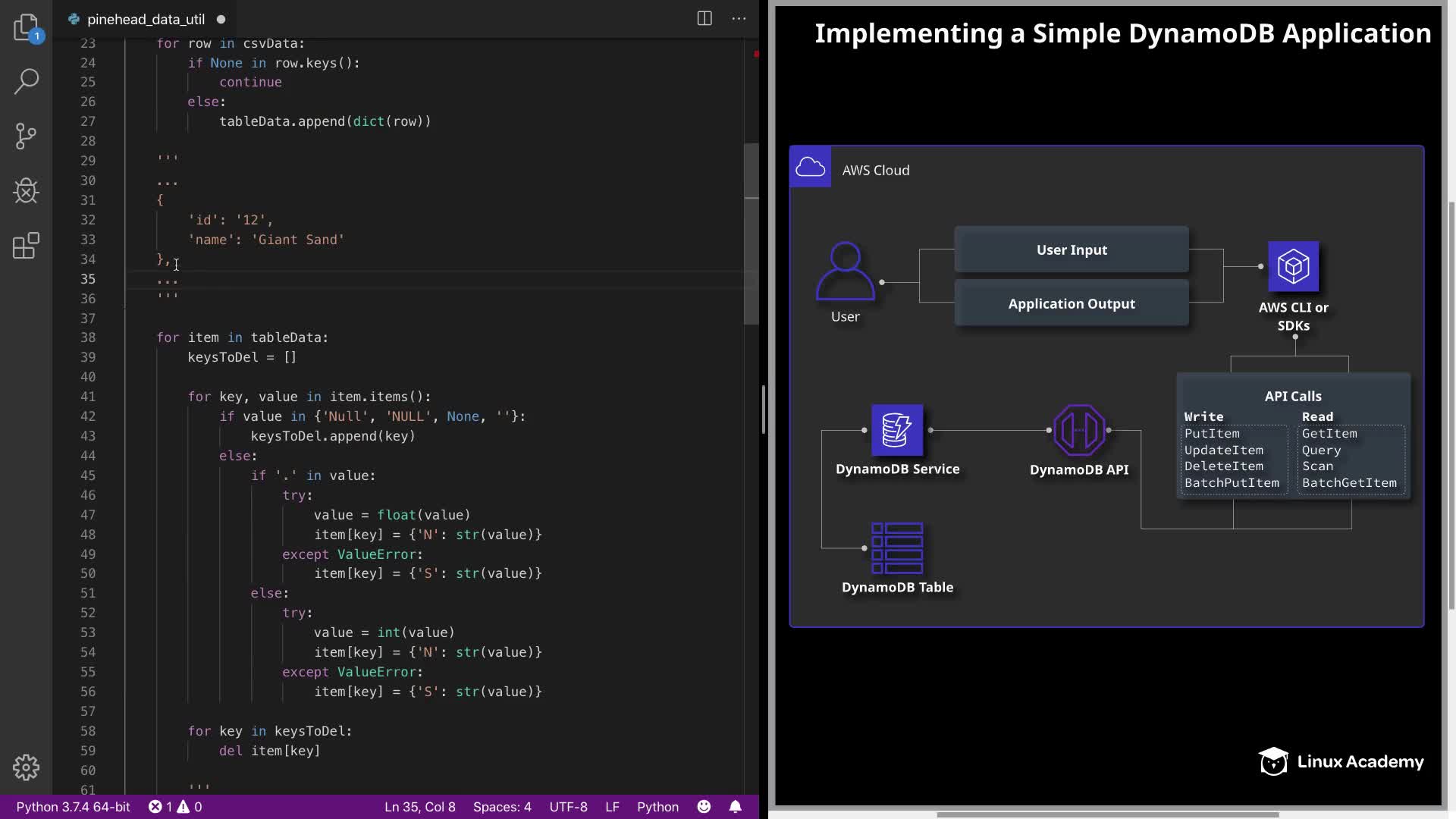Select the pinehead_data_util editor tab
Viewport: 1456px width, 819px height.
[146, 20]
